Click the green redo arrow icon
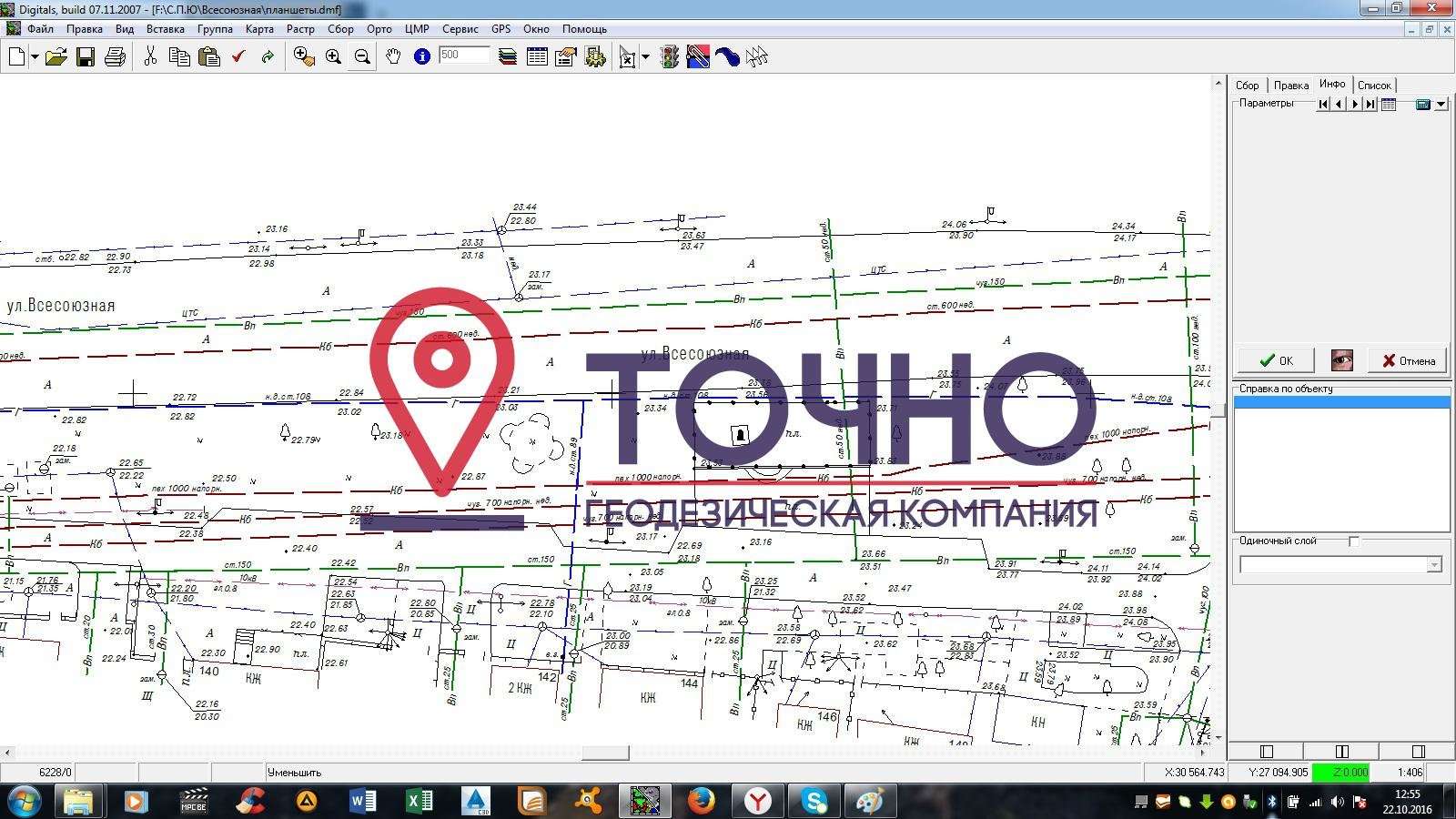 click(x=268, y=56)
